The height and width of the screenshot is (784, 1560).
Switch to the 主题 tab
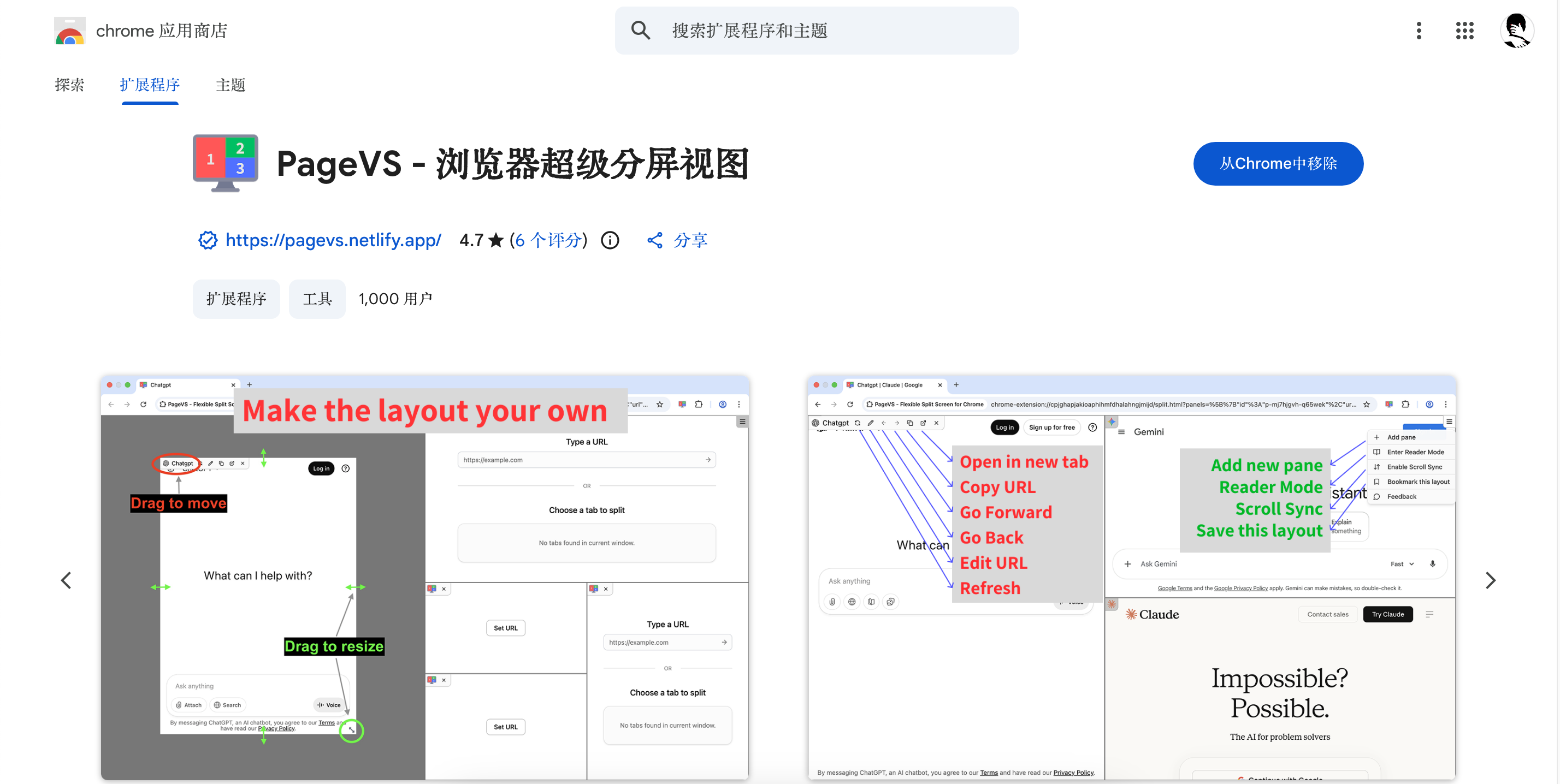[x=230, y=85]
